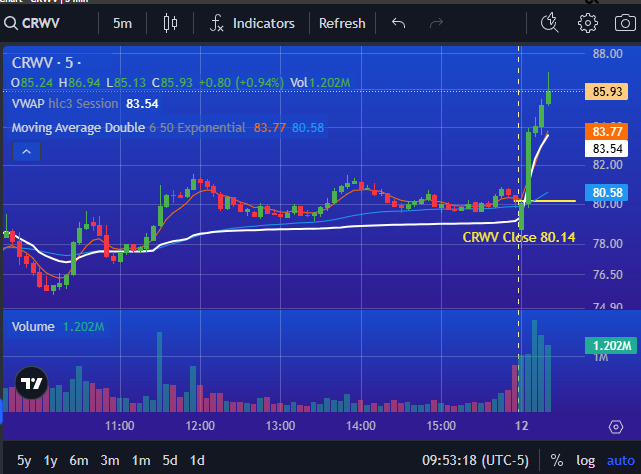This screenshot has width=641, height=474.
Task: Click the CRWV Close 80.14 annotation
Action: [x=519, y=237]
